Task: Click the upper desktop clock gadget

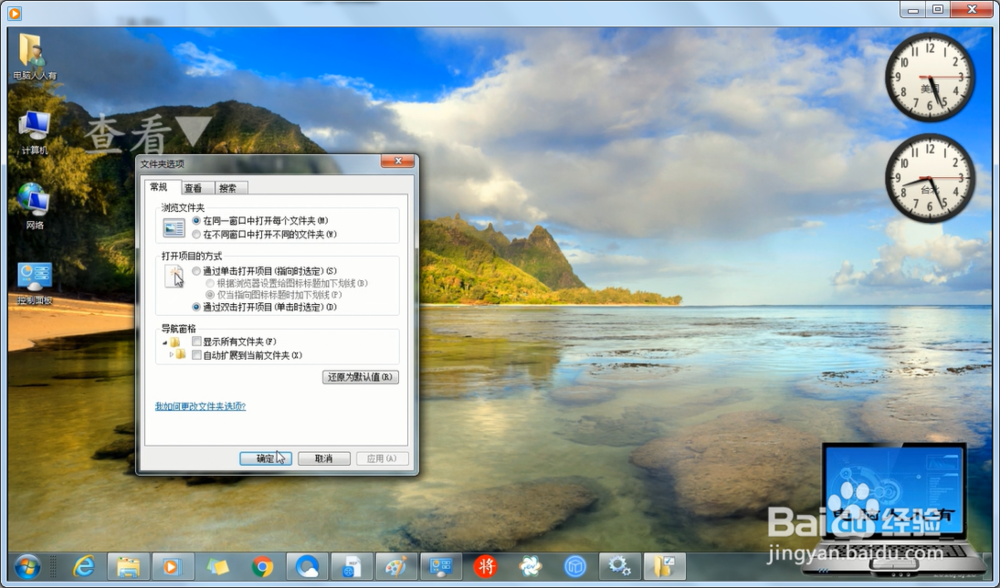Action: point(930,77)
